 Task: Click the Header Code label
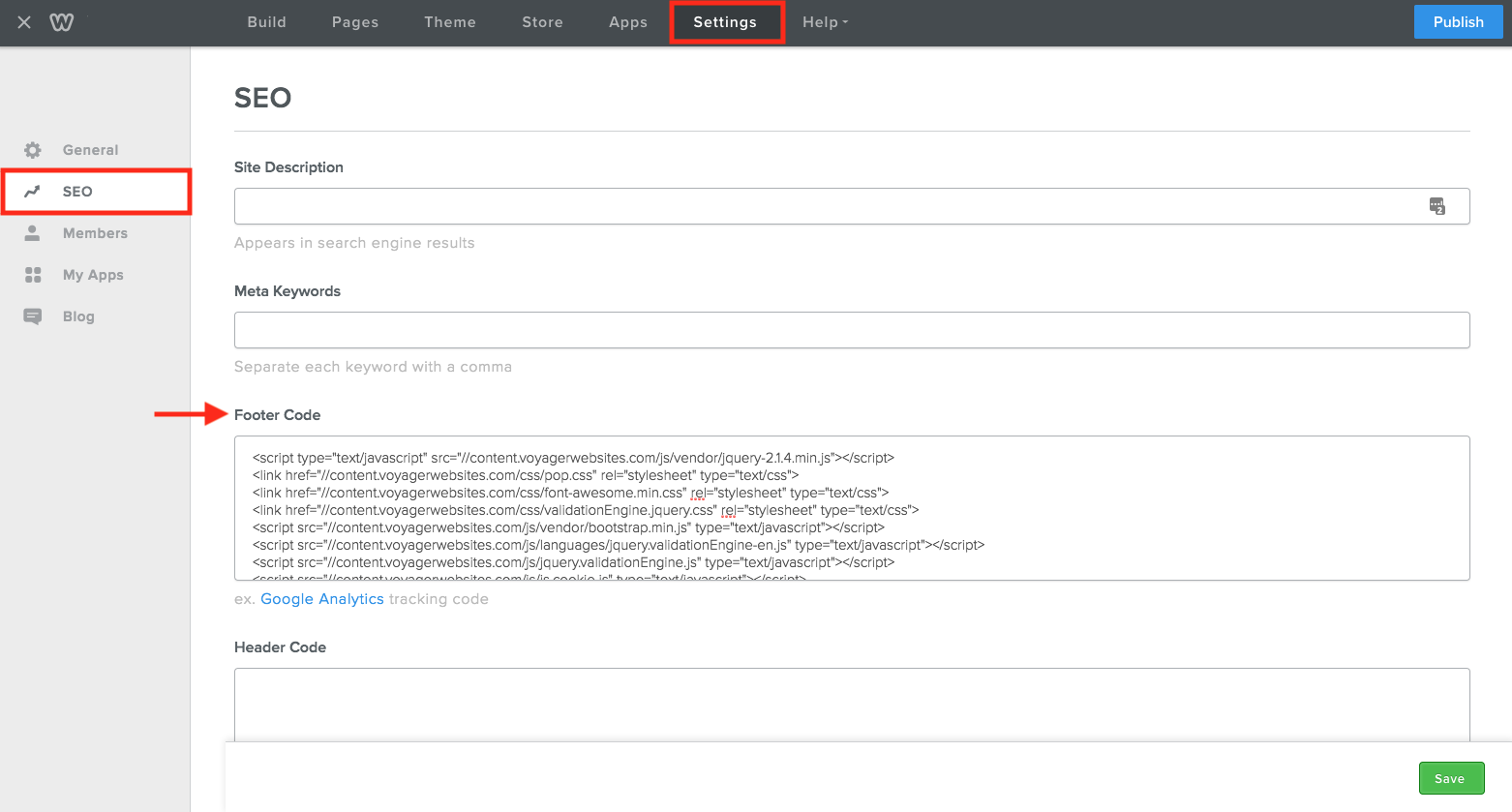coord(280,647)
